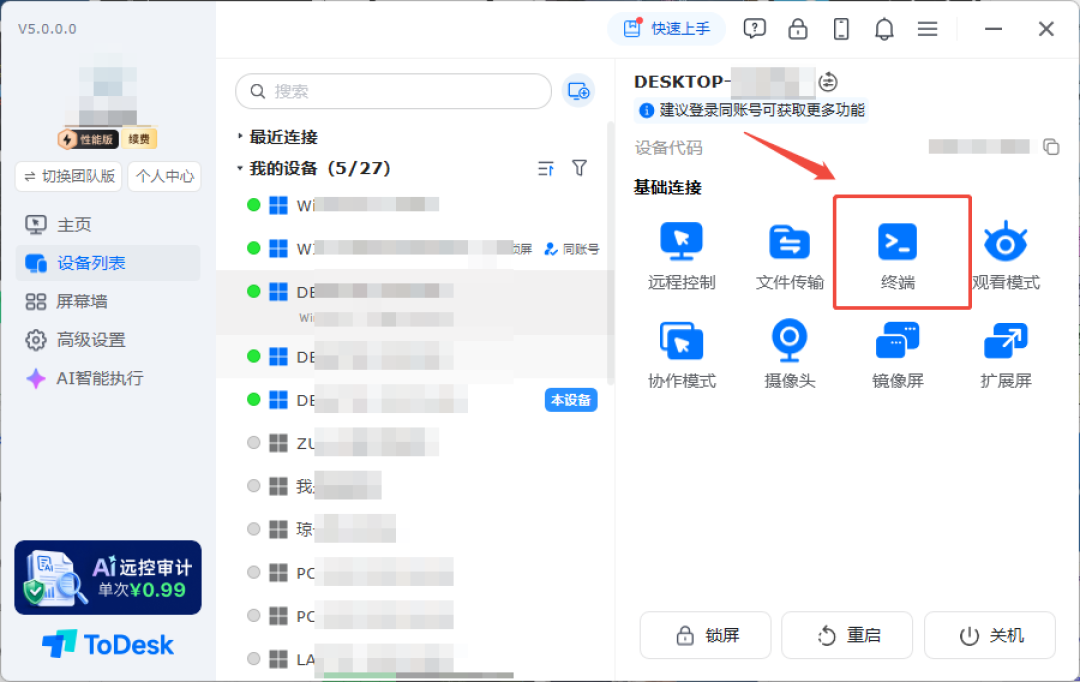Select device row labeled 本设备
Image resolution: width=1080 pixels, height=682 pixels.
tap(413, 400)
